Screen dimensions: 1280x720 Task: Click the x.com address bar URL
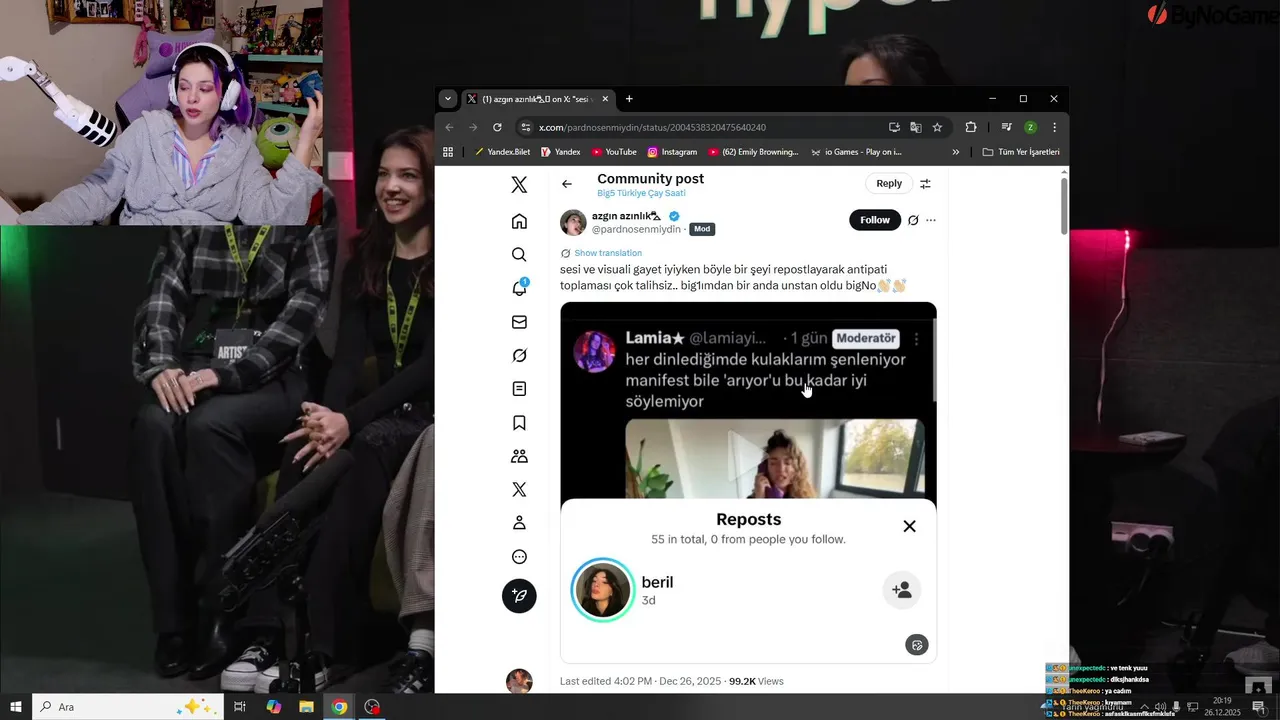pos(652,127)
